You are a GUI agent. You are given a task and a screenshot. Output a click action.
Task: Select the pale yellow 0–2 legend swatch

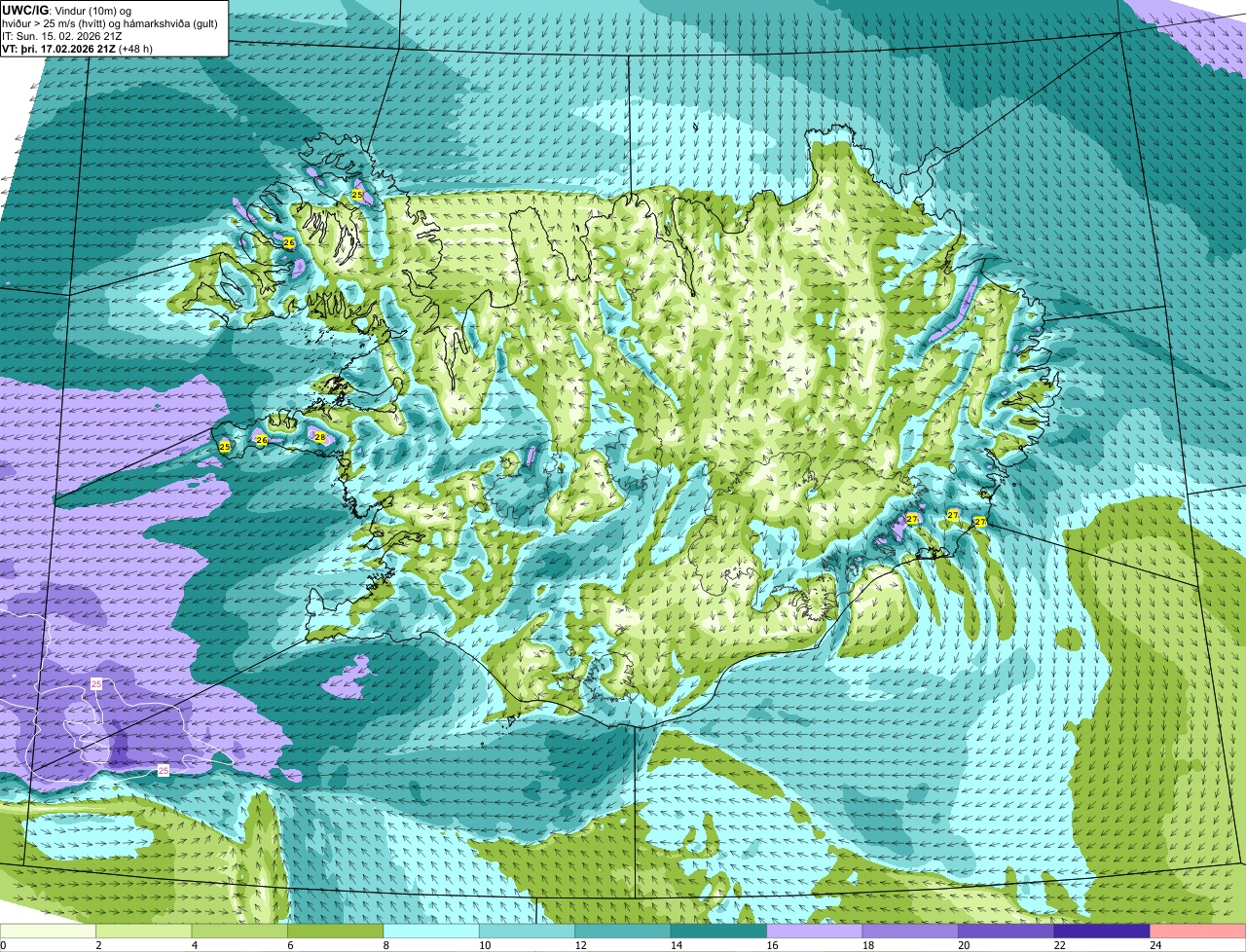48,931
